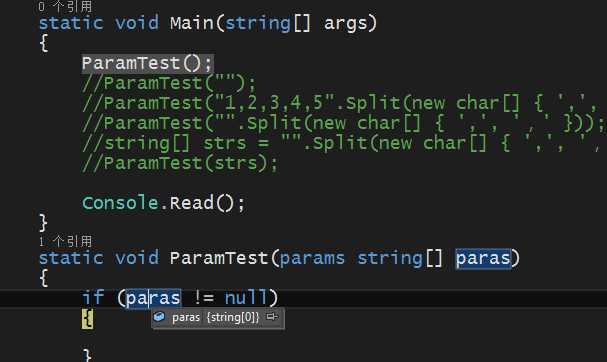Click the '0 个引用' reference link above Main
This screenshot has height=362, width=607.
pyautogui.click(x=65, y=6)
